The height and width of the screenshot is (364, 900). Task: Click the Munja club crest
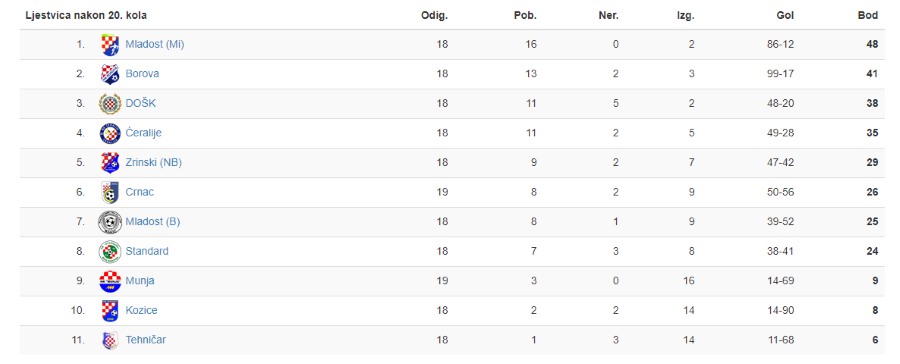point(110,281)
